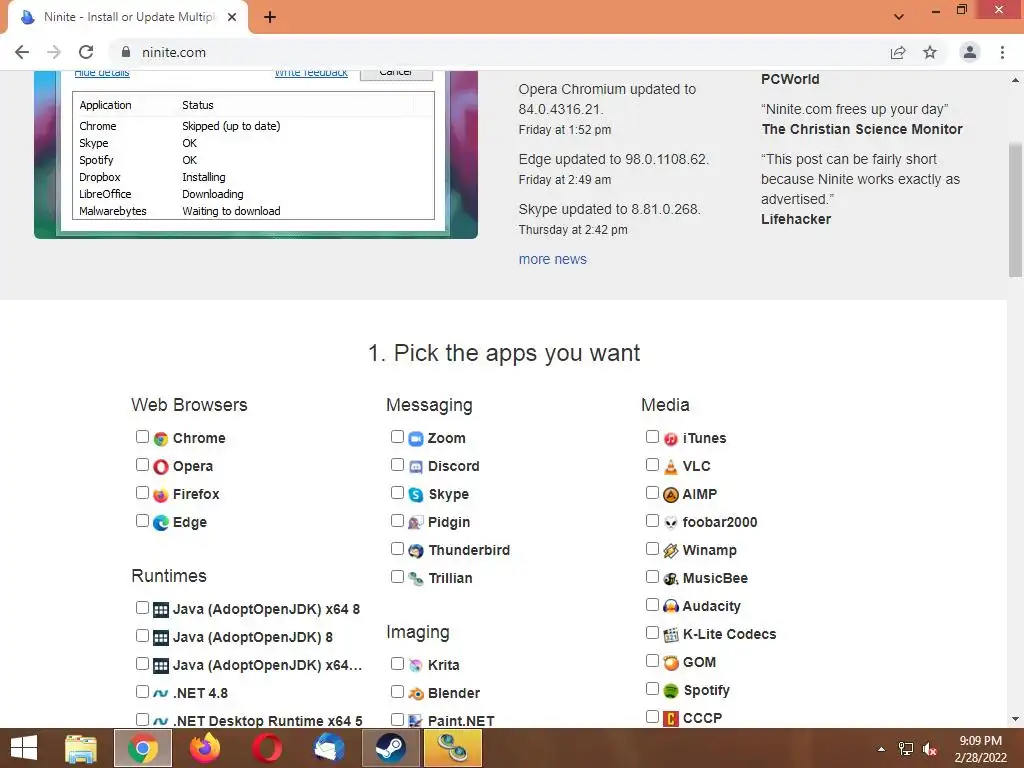The image size is (1024, 768).
Task: Share this page via share icon
Action: [898, 52]
